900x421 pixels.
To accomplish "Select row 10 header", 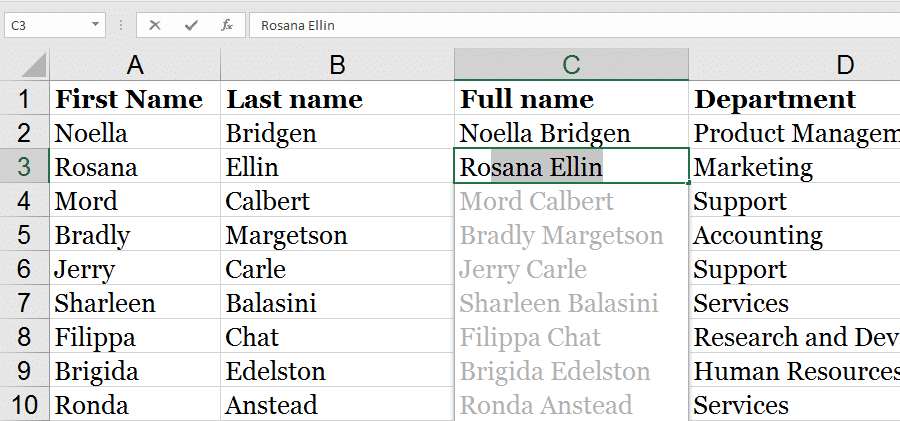I will pyautogui.click(x=24, y=404).
